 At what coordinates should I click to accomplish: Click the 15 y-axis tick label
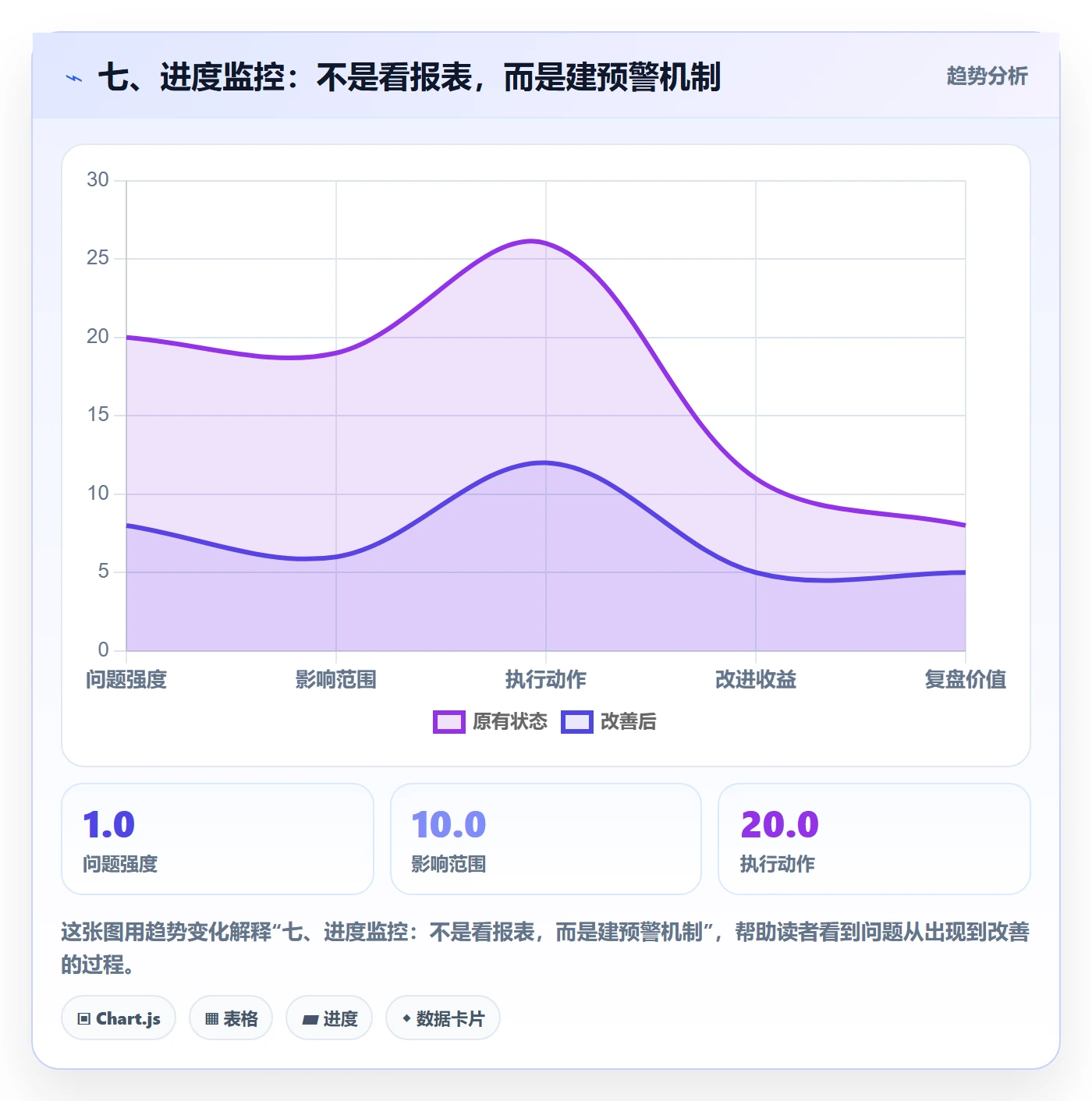97,415
